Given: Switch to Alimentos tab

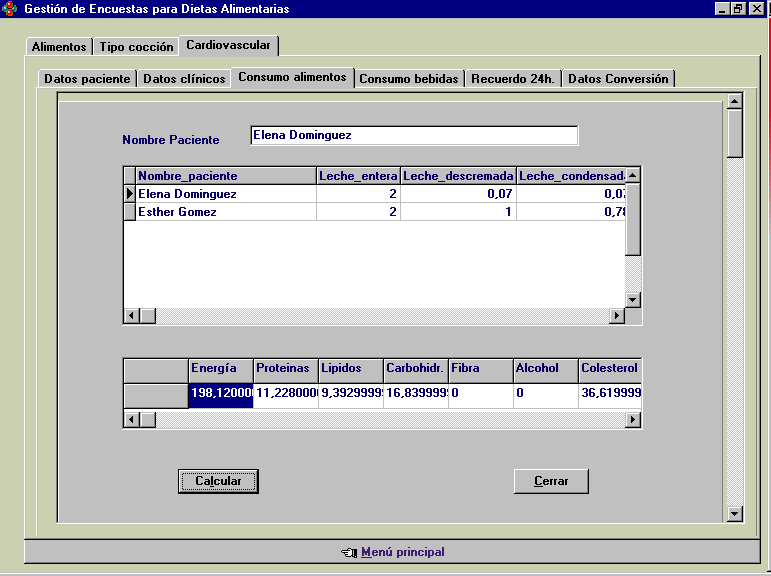Looking at the screenshot, I should pyautogui.click(x=59, y=47).
